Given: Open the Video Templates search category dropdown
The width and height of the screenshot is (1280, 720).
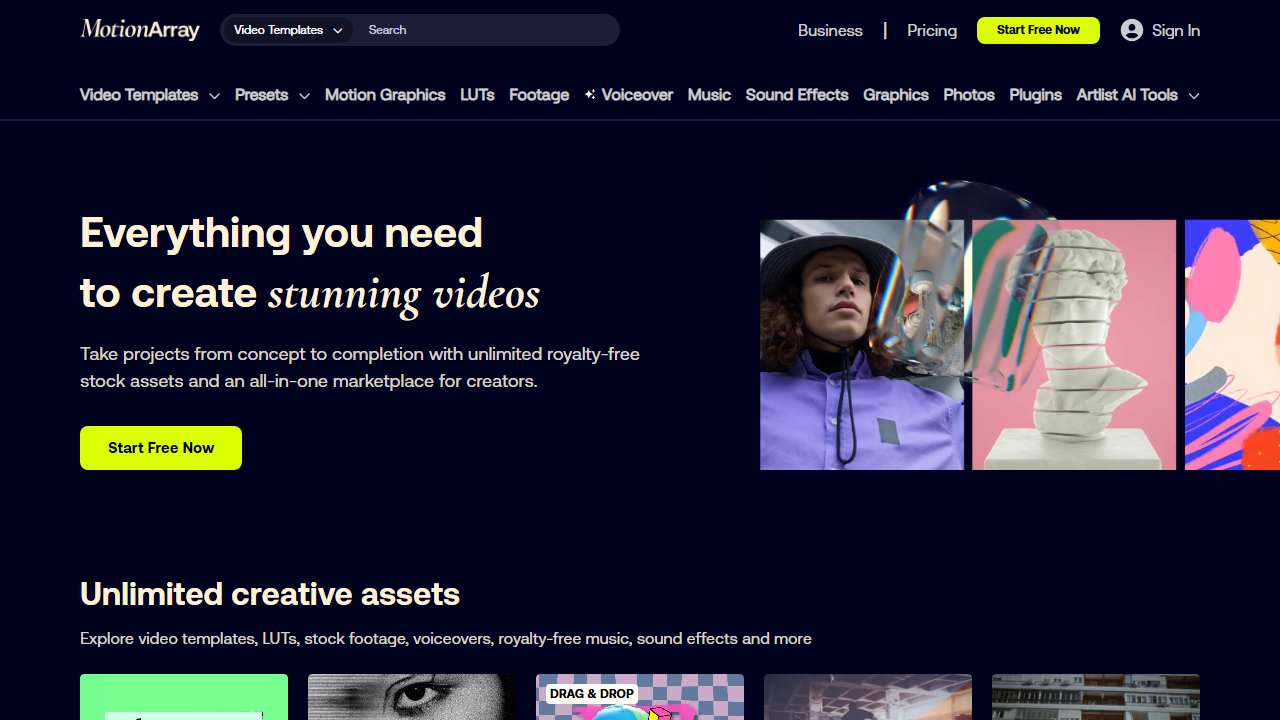Looking at the screenshot, I should 287,30.
